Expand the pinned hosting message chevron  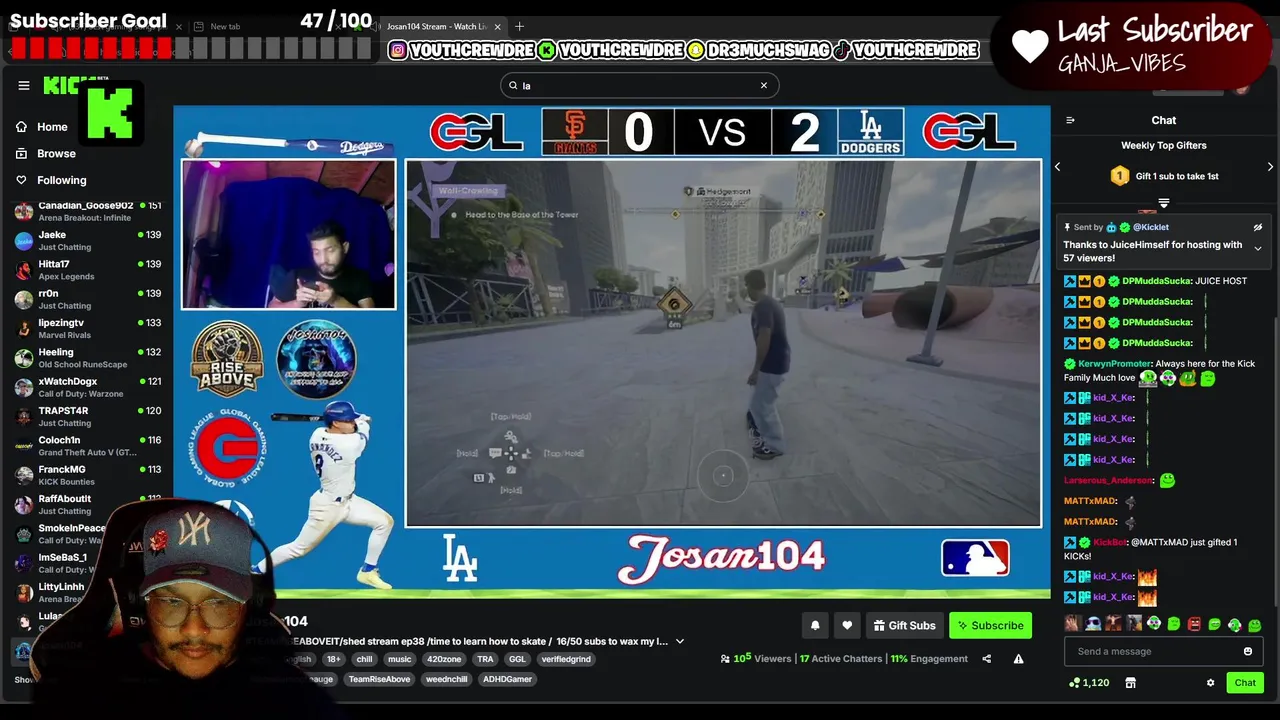pos(1258,248)
